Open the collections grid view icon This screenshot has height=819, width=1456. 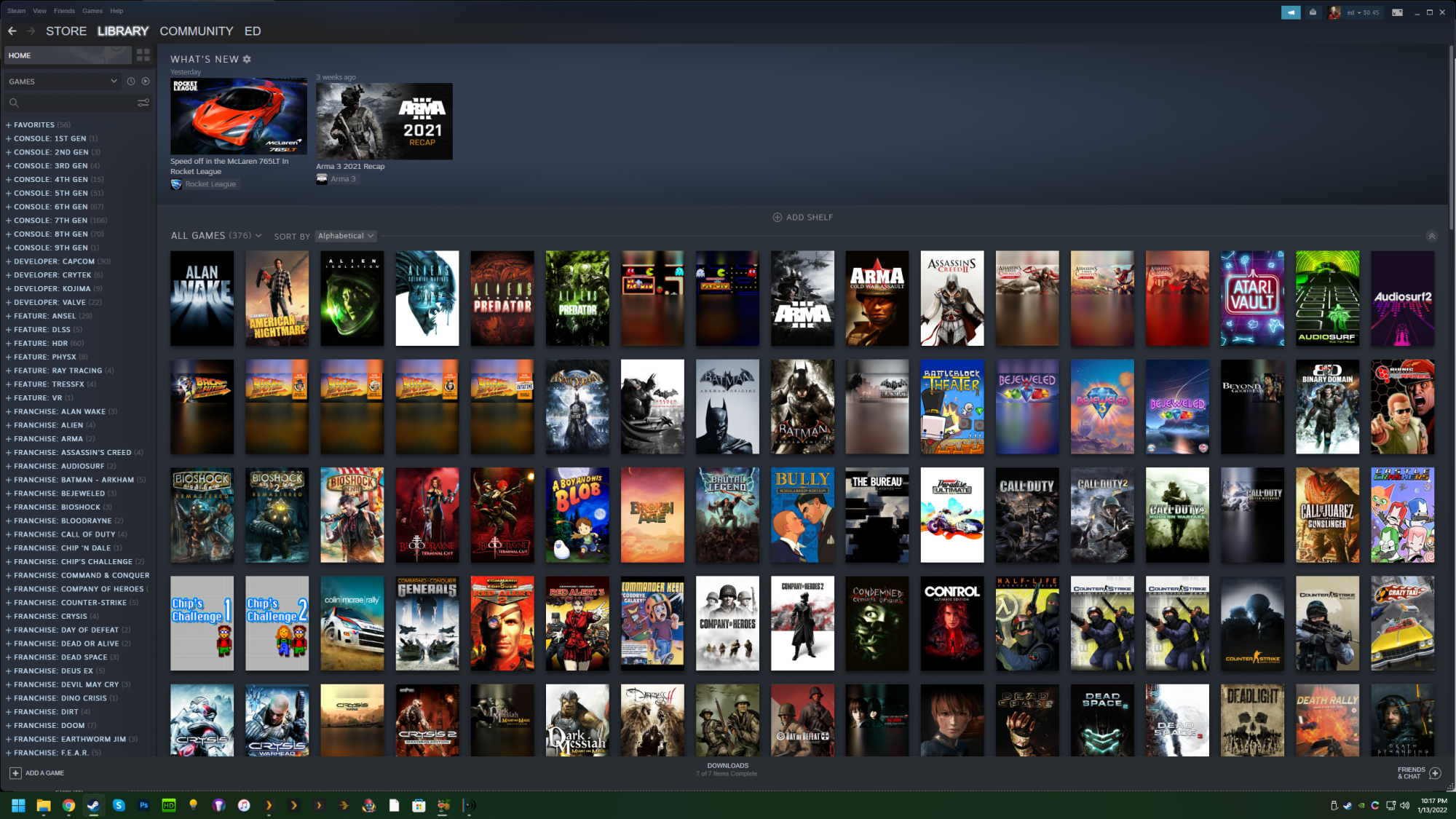(143, 55)
